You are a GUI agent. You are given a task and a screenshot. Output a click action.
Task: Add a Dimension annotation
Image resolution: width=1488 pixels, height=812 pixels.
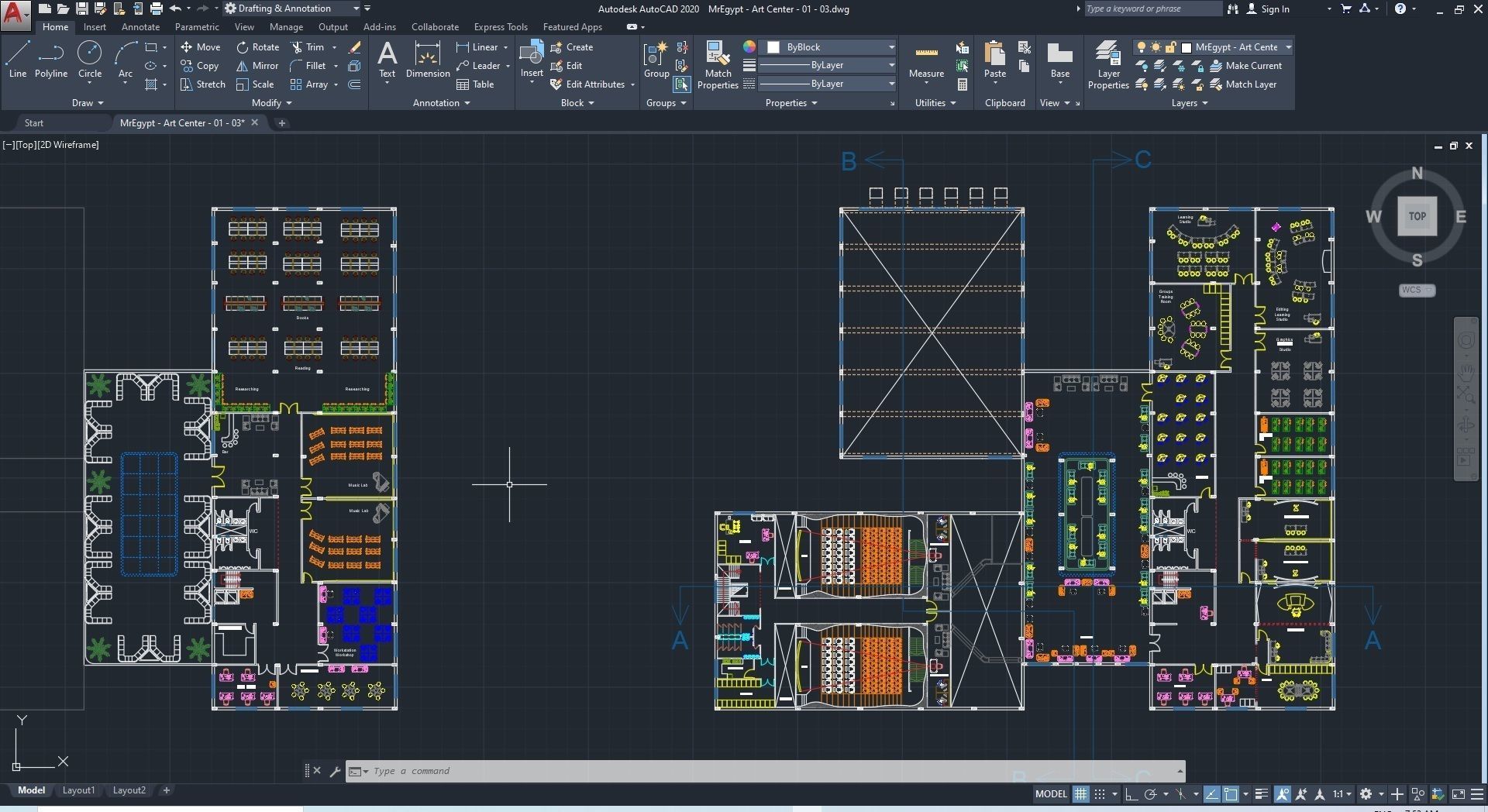click(428, 60)
